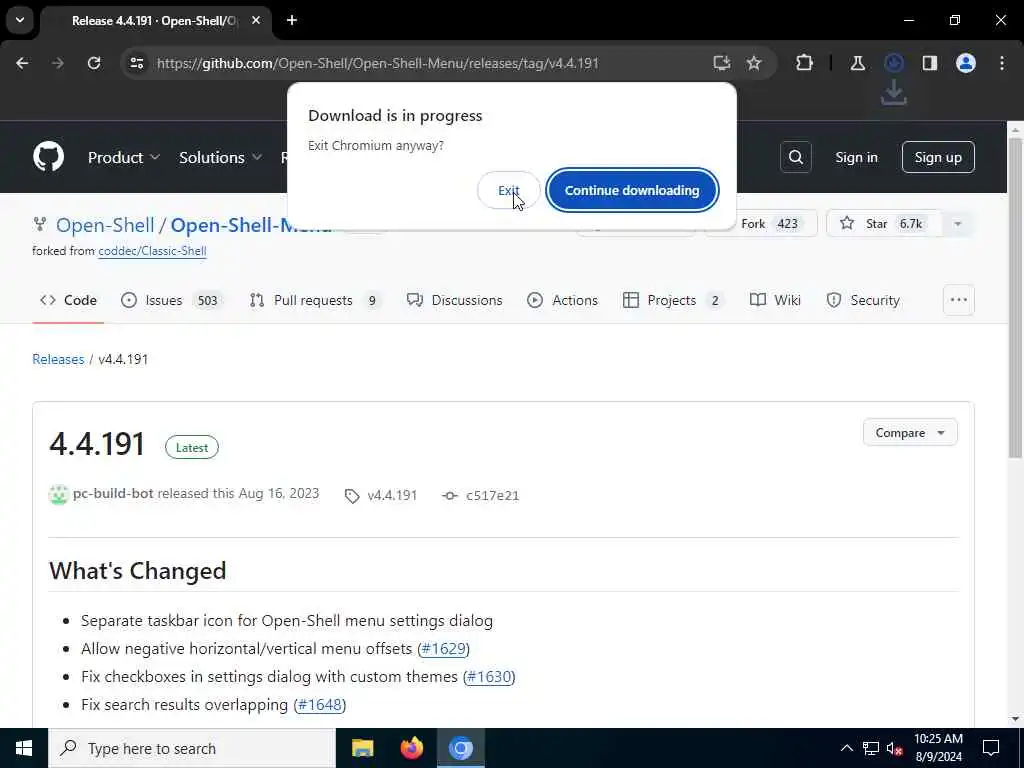The width and height of the screenshot is (1024, 768).
Task: Open File Explorer from the taskbar
Action: click(362, 748)
